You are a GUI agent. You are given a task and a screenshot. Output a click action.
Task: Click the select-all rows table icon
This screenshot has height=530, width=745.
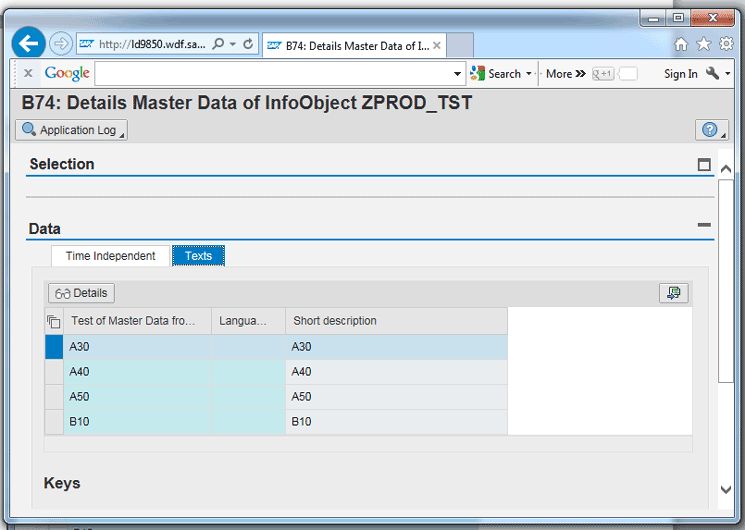pos(54,321)
